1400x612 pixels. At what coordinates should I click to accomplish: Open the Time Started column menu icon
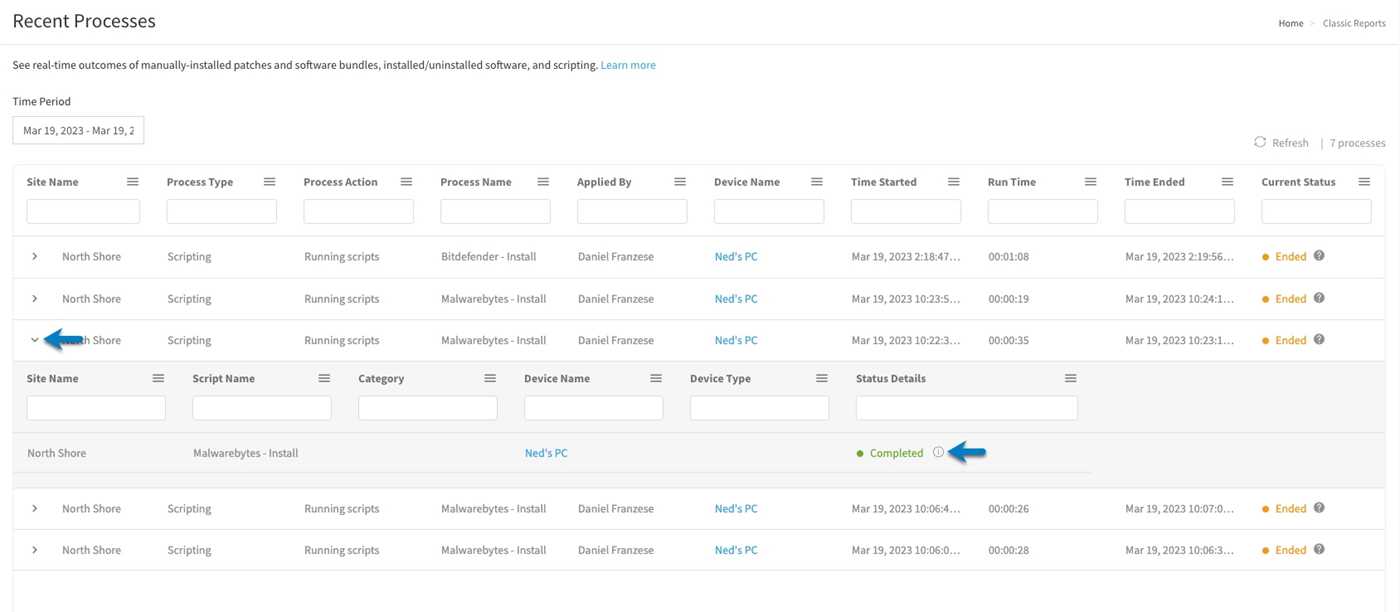pyautogui.click(x=953, y=182)
